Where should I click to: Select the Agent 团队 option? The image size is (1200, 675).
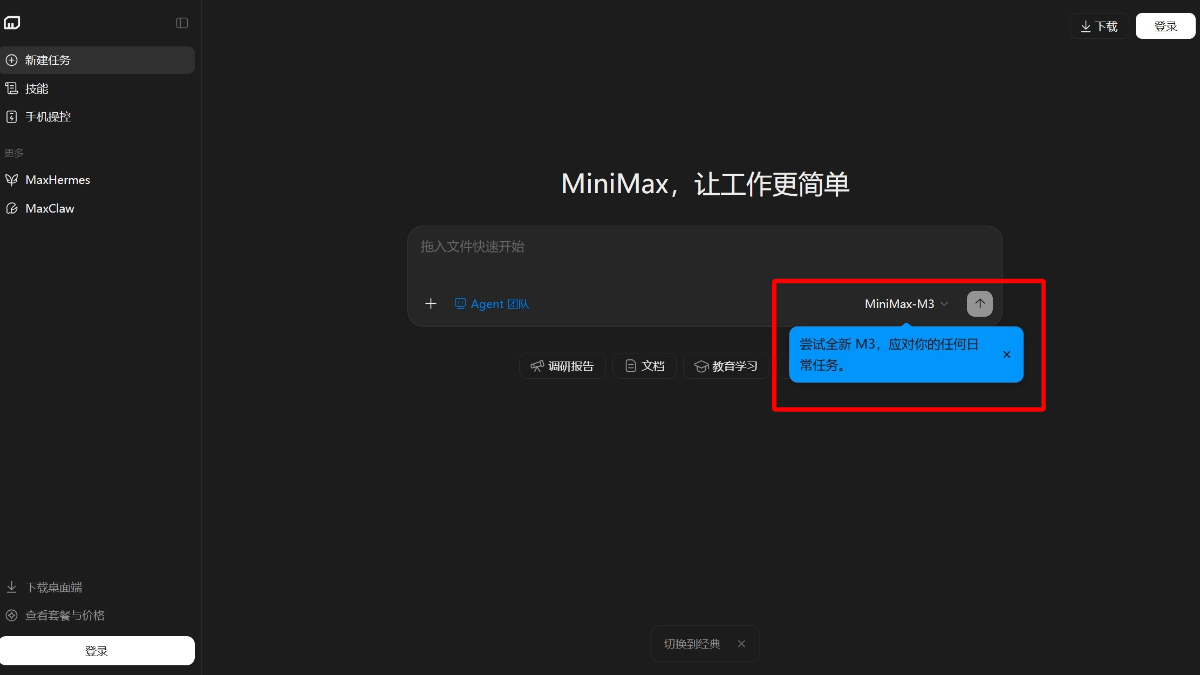tap(491, 304)
